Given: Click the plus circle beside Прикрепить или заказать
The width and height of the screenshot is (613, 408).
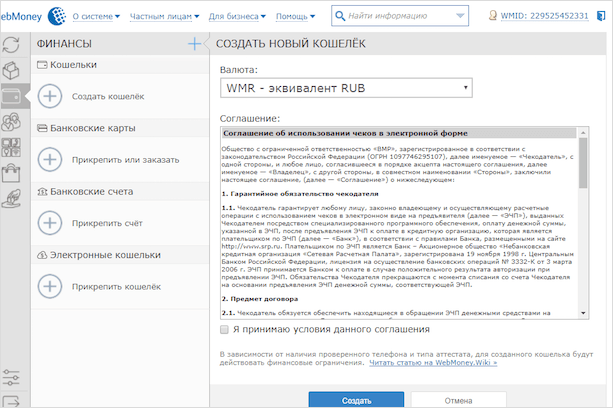Looking at the screenshot, I should tap(50, 159).
